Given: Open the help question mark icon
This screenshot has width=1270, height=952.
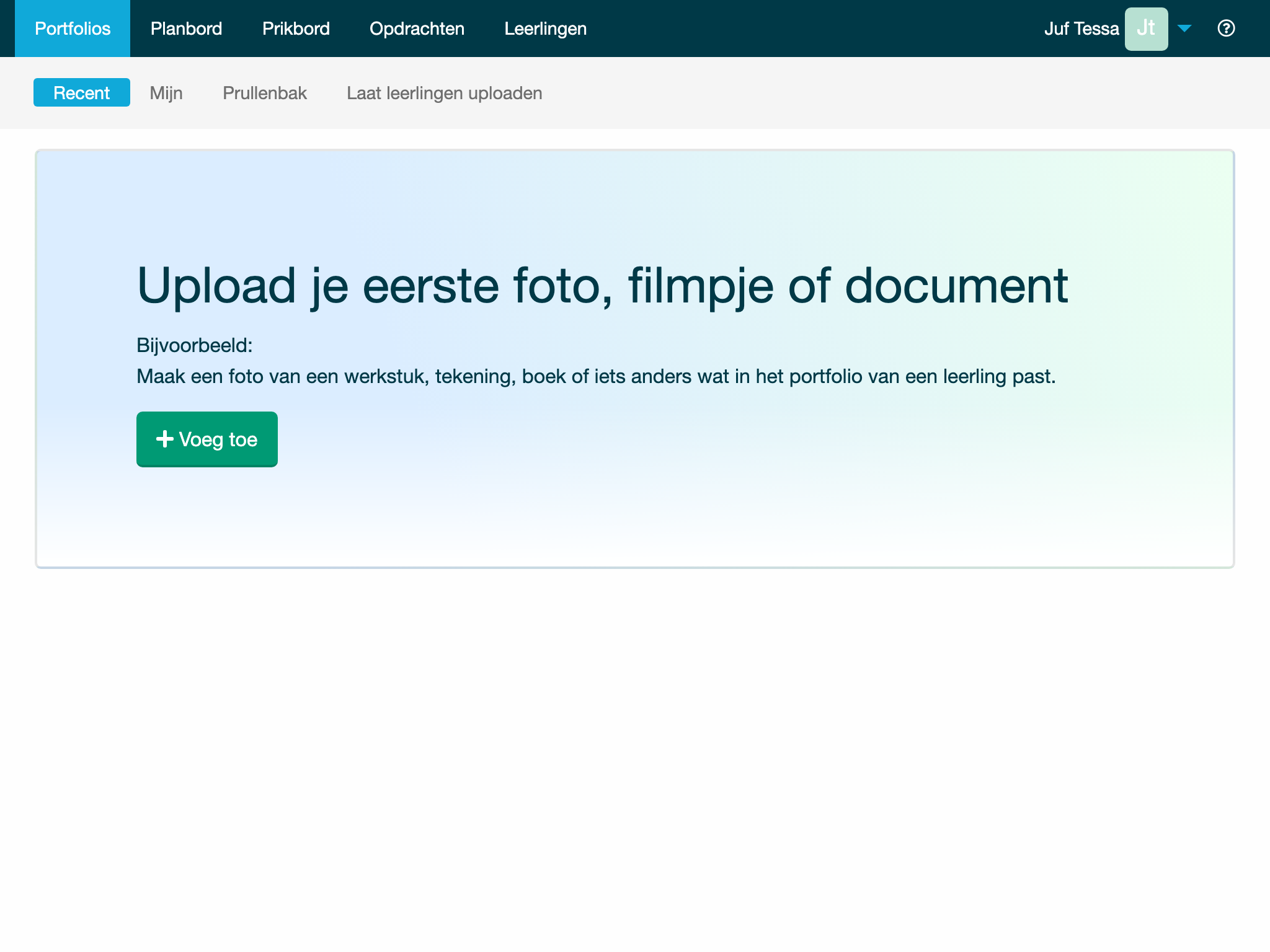Looking at the screenshot, I should click(1226, 29).
